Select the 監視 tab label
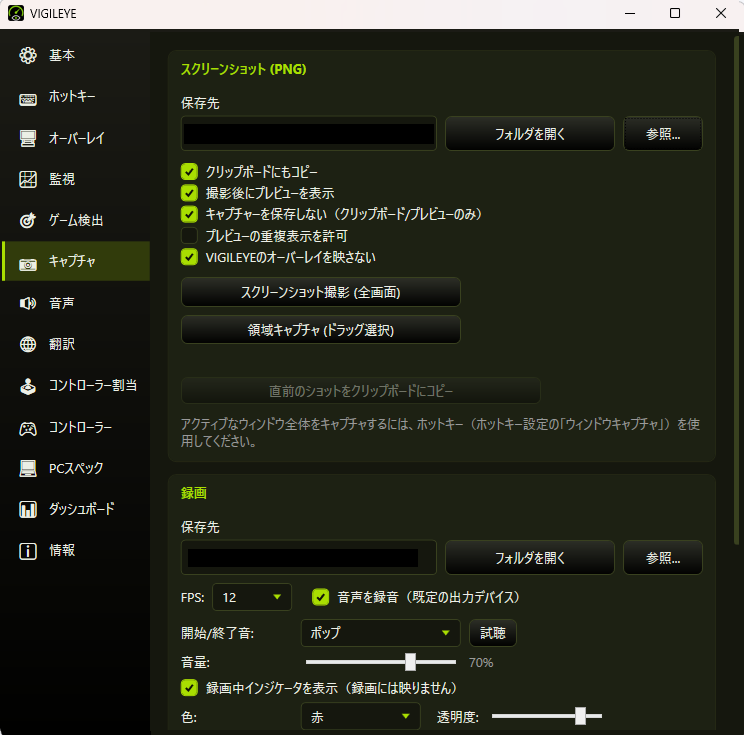Viewport: 744px width, 735px height. 62,179
